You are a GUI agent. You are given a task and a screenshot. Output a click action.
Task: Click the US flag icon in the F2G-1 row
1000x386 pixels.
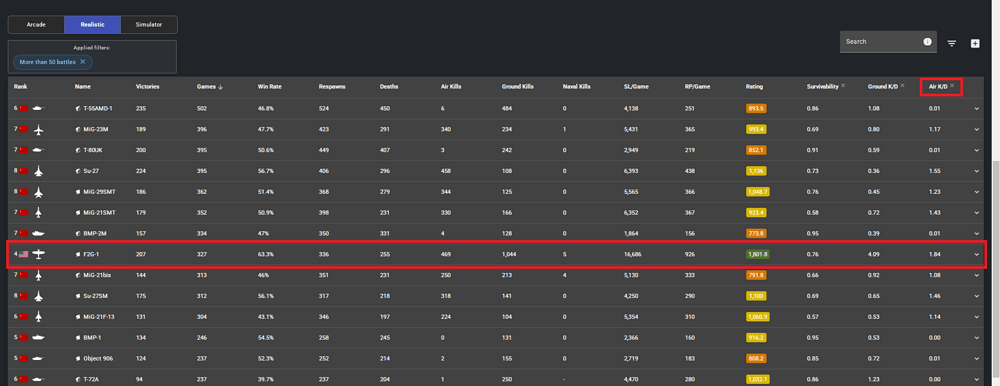pos(24,255)
